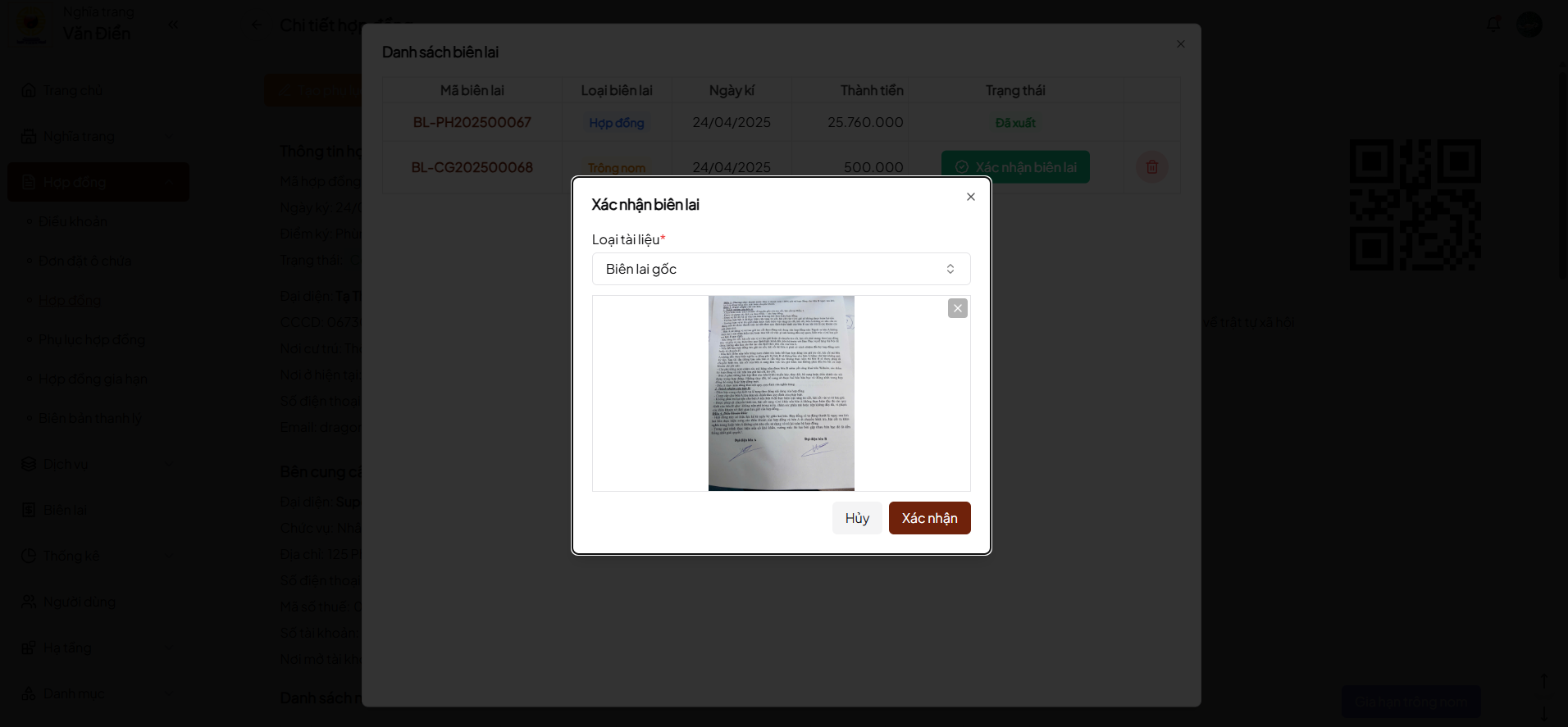The height and width of the screenshot is (727, 1568).
Task: Click the QR code image
Action: point(1415,205)
